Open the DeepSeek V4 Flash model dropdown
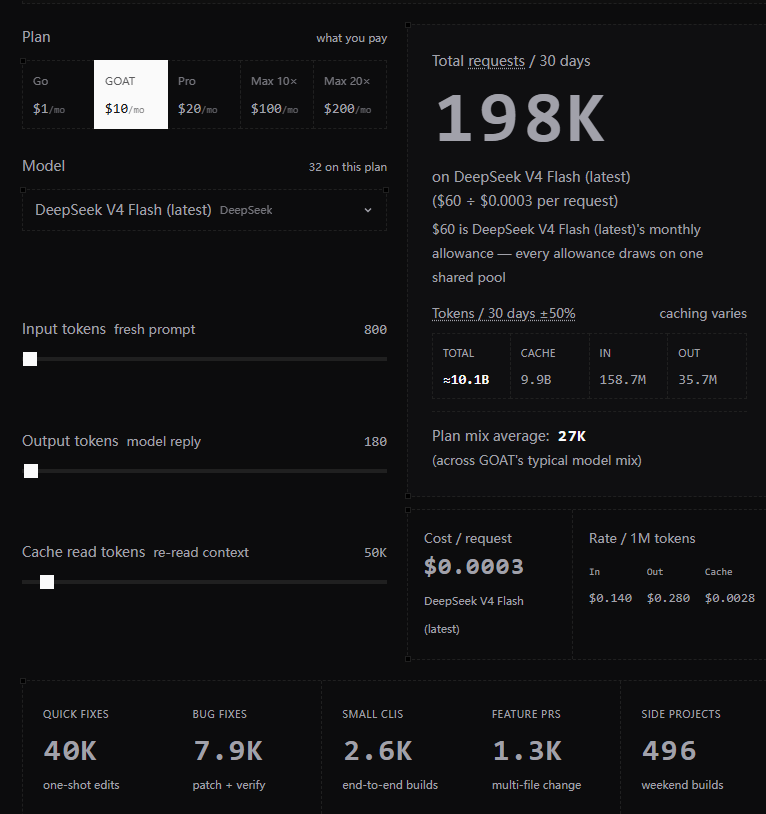Screen dimensions: 766x814 click(x=204, y=210)
